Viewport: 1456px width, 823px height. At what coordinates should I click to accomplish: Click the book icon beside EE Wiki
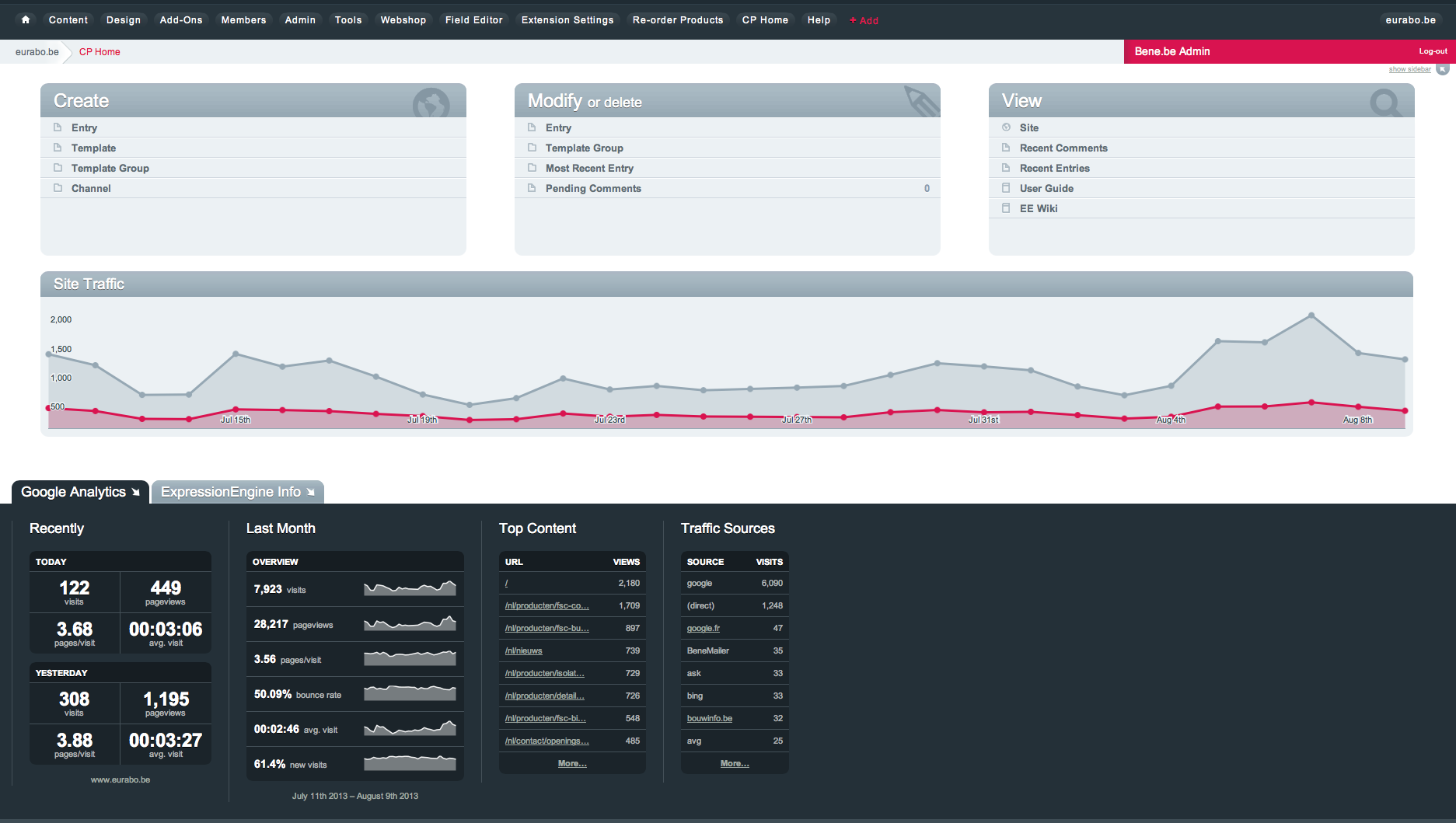click(1006, 208)
